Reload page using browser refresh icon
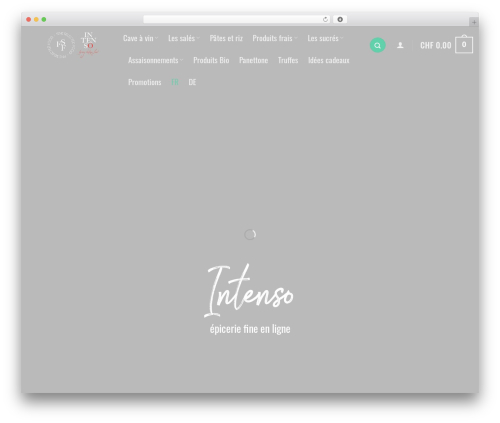The width and height of the screenshot is (500, 423). (x=325, y=19)
